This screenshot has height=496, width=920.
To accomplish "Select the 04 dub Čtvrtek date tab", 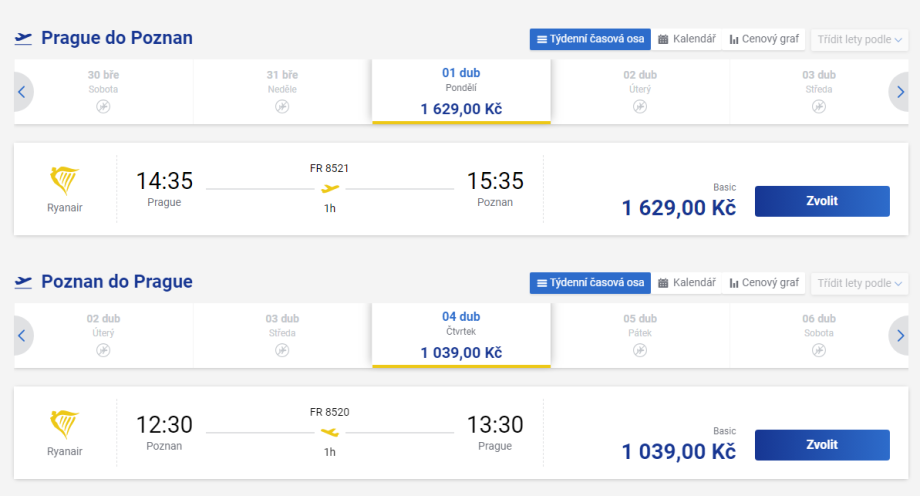I will point(461,335).
